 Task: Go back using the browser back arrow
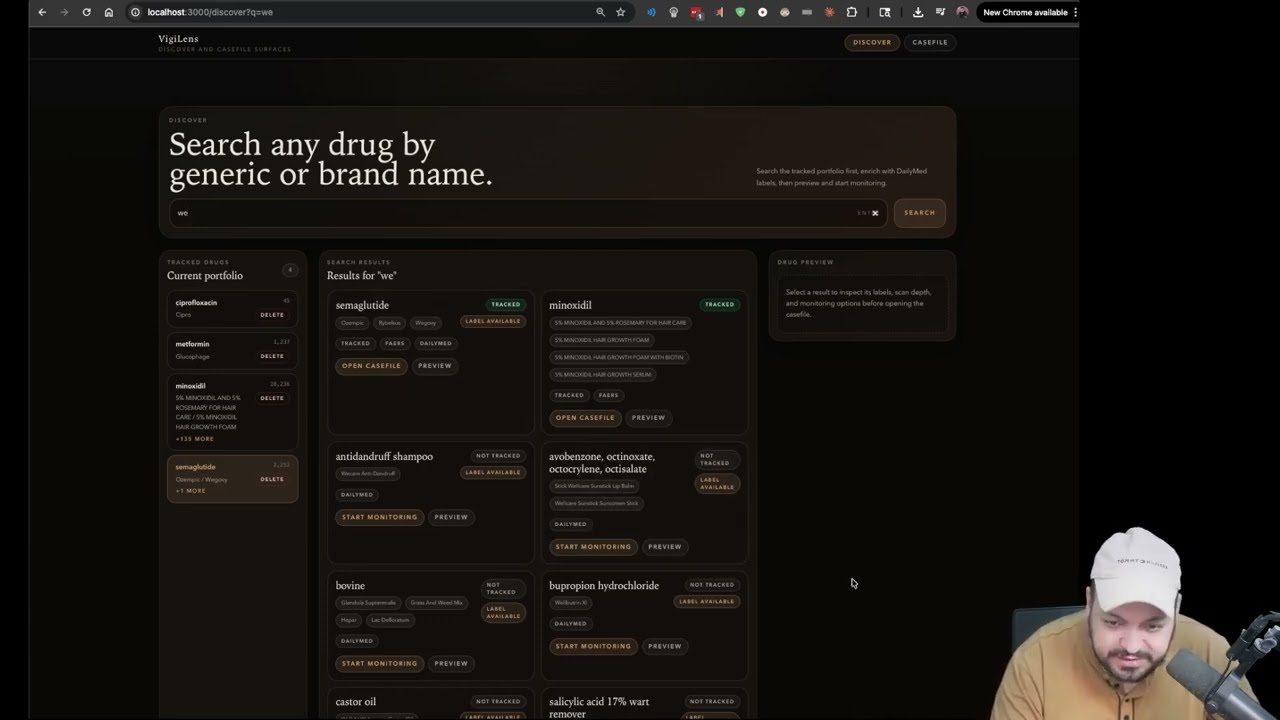pos(42,12)
